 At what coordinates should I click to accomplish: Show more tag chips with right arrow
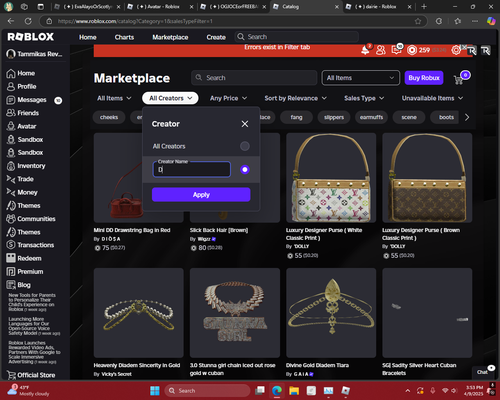[467, 117]
